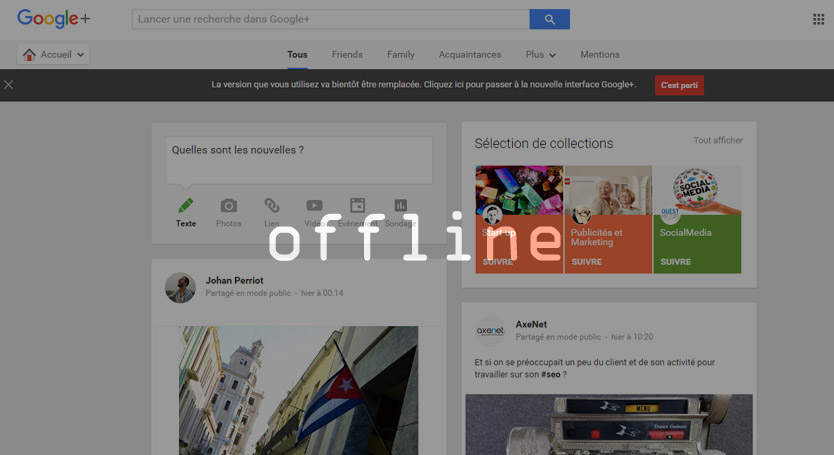Open the Cuban flag street photo
Image resolution: width=834 pixels, height=455 pixels.
click(298, 391)
